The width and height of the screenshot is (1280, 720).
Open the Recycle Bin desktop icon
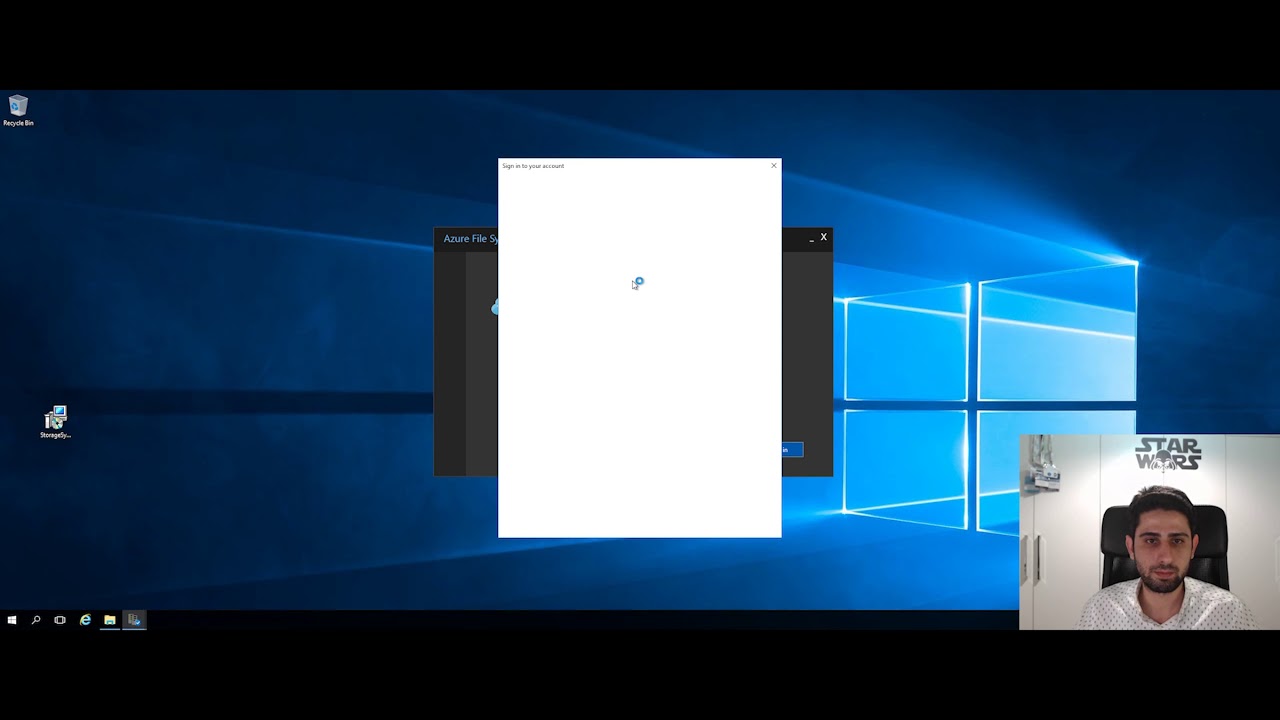18,110
